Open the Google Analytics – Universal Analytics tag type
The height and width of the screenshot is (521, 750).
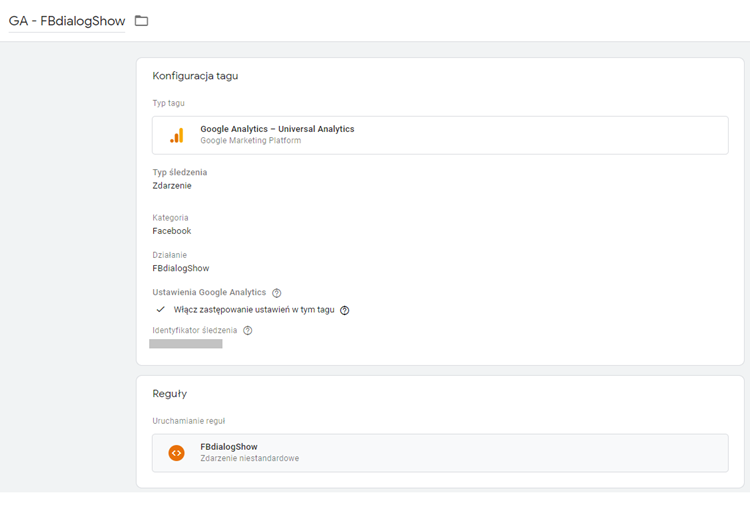pos(277,129)
